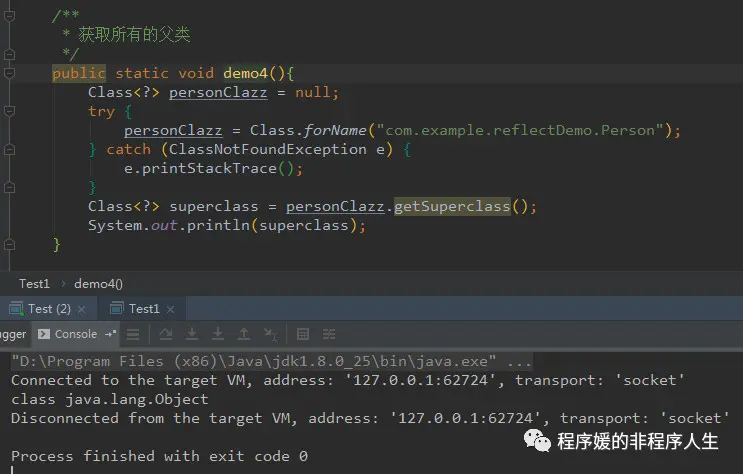Select demo4() in the breadcrumb bar

[x=98, y=284]
